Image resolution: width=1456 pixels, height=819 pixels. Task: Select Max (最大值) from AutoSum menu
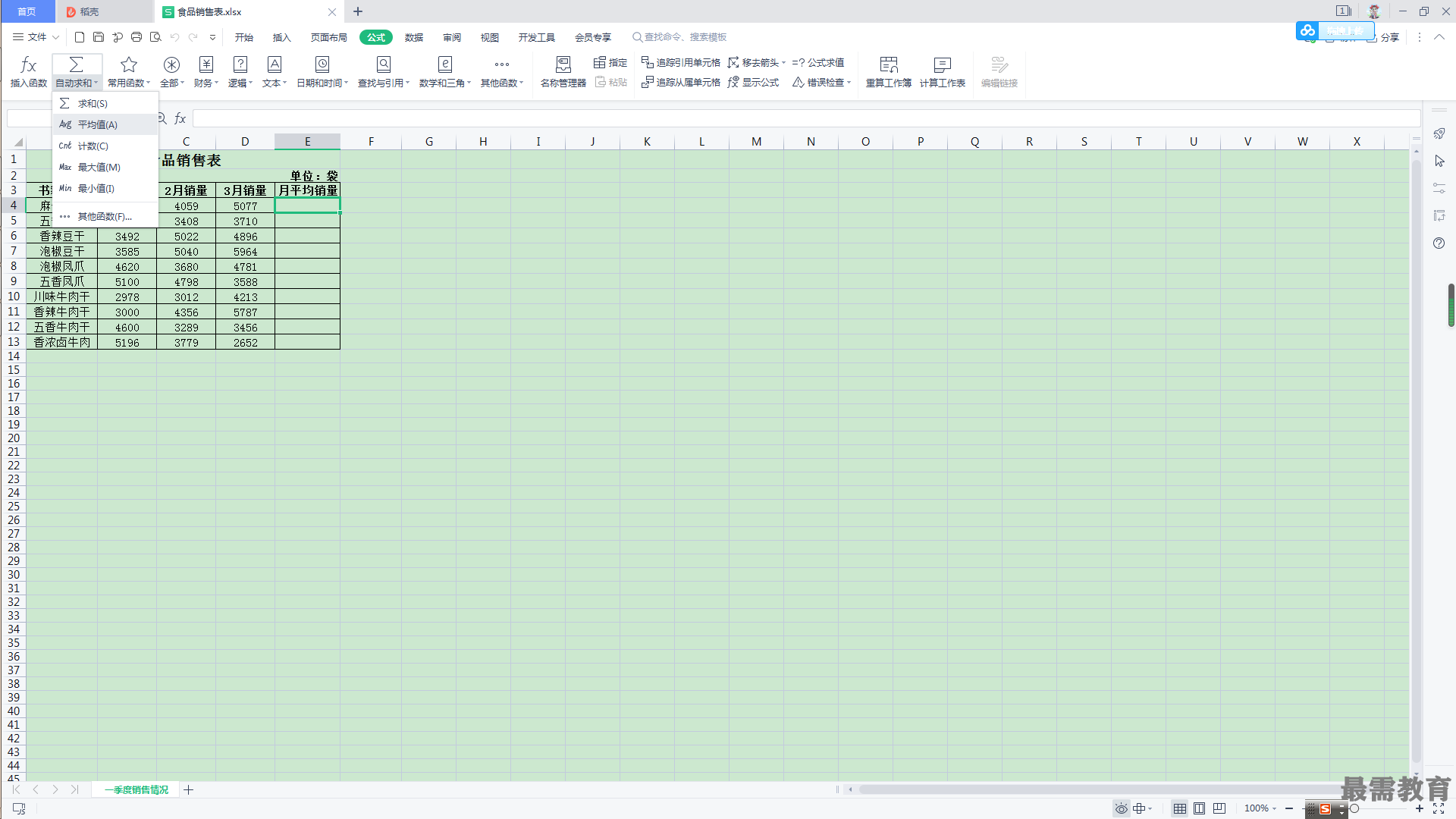105,167
